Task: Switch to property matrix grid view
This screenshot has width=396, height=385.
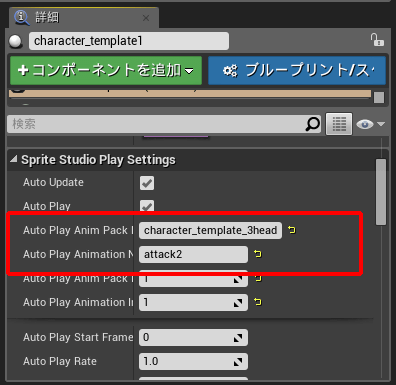Action: [x=339, y=124]
